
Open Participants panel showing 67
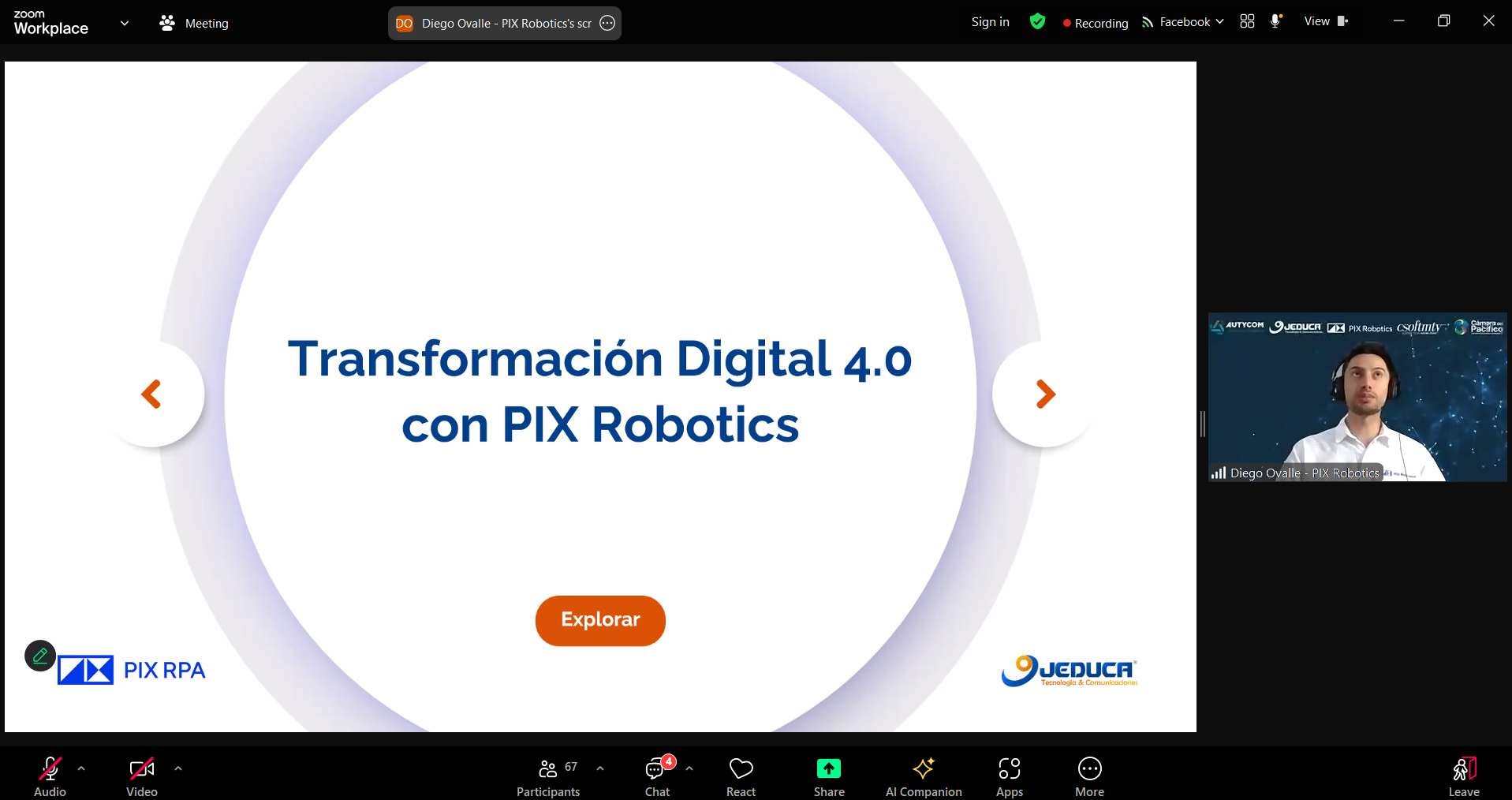click(x=548, y=776)
